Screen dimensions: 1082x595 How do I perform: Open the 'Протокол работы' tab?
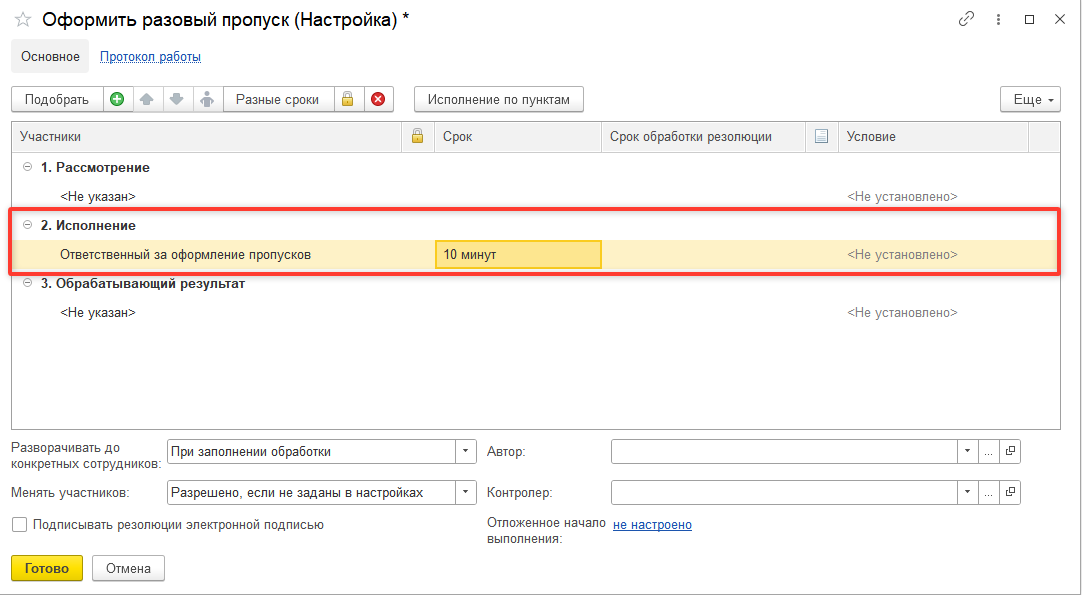(150, 57)
